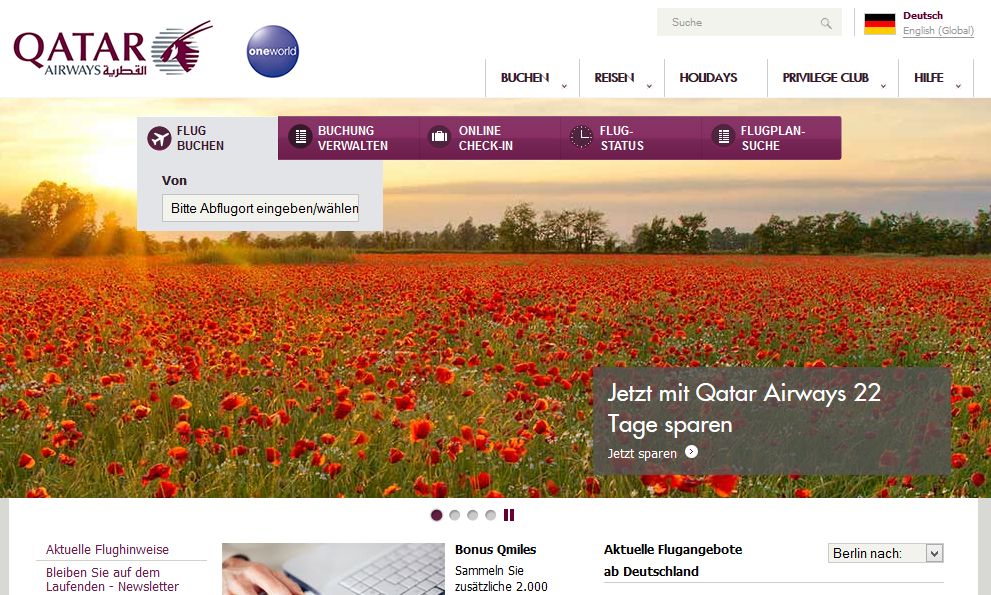Switch language to English (Global)
991x595 pixels.
click(x=939, y=30)
